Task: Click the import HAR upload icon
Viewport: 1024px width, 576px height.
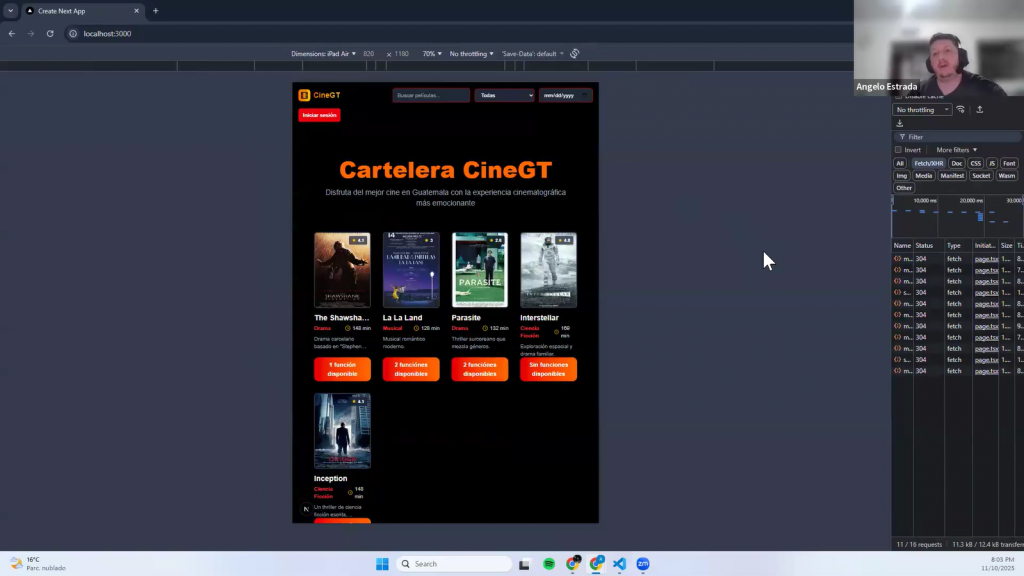Action: point(980,110)
